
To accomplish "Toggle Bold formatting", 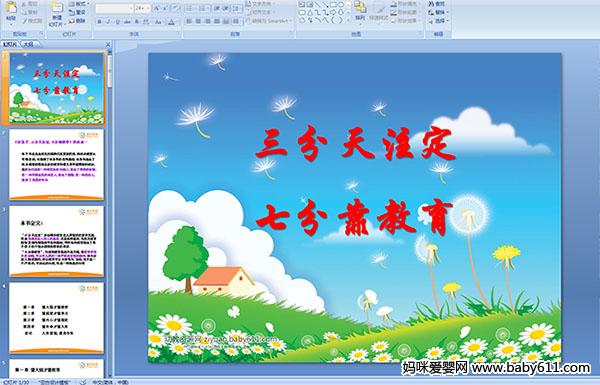I will pos(99,22).
